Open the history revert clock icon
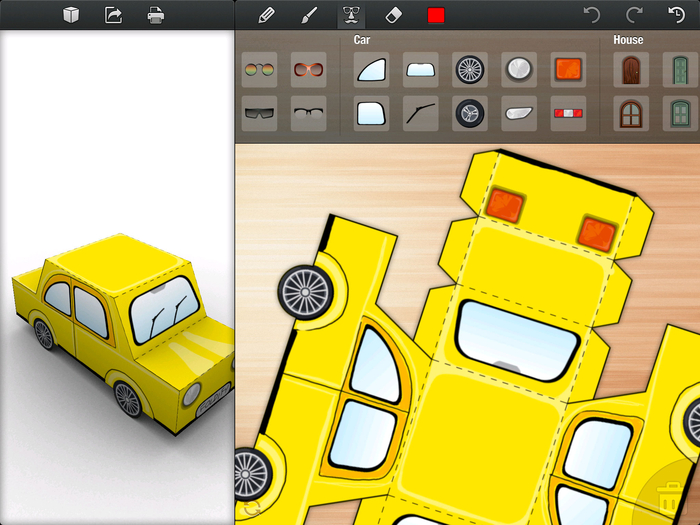The image size is (700, 525). [676, 15]
